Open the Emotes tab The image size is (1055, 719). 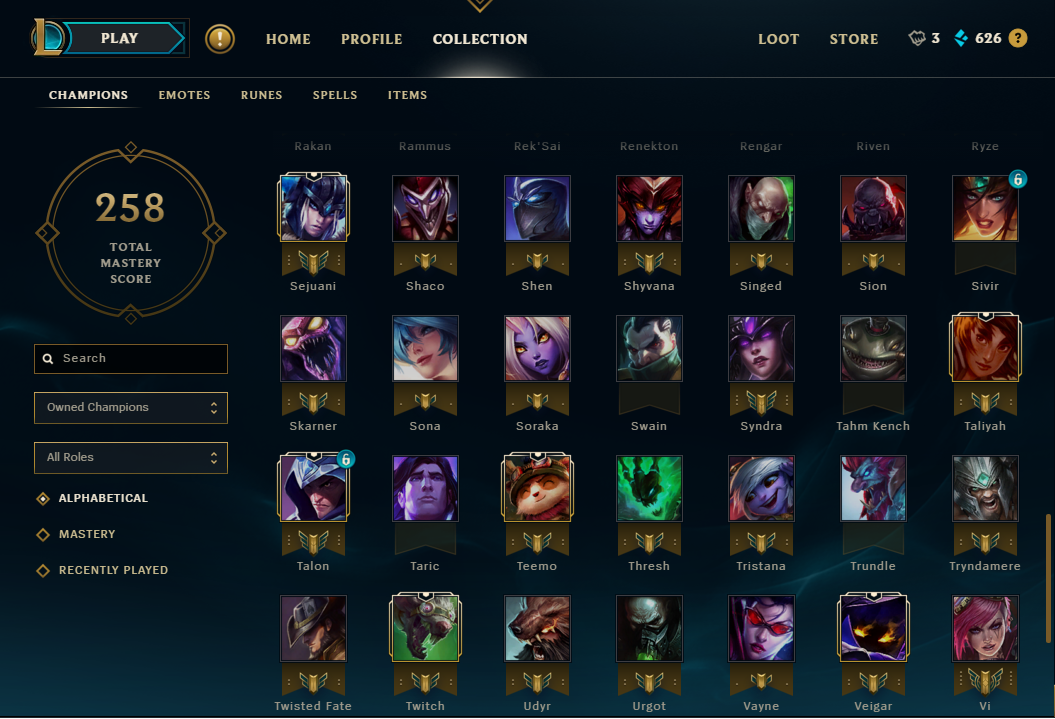[184, 96]
